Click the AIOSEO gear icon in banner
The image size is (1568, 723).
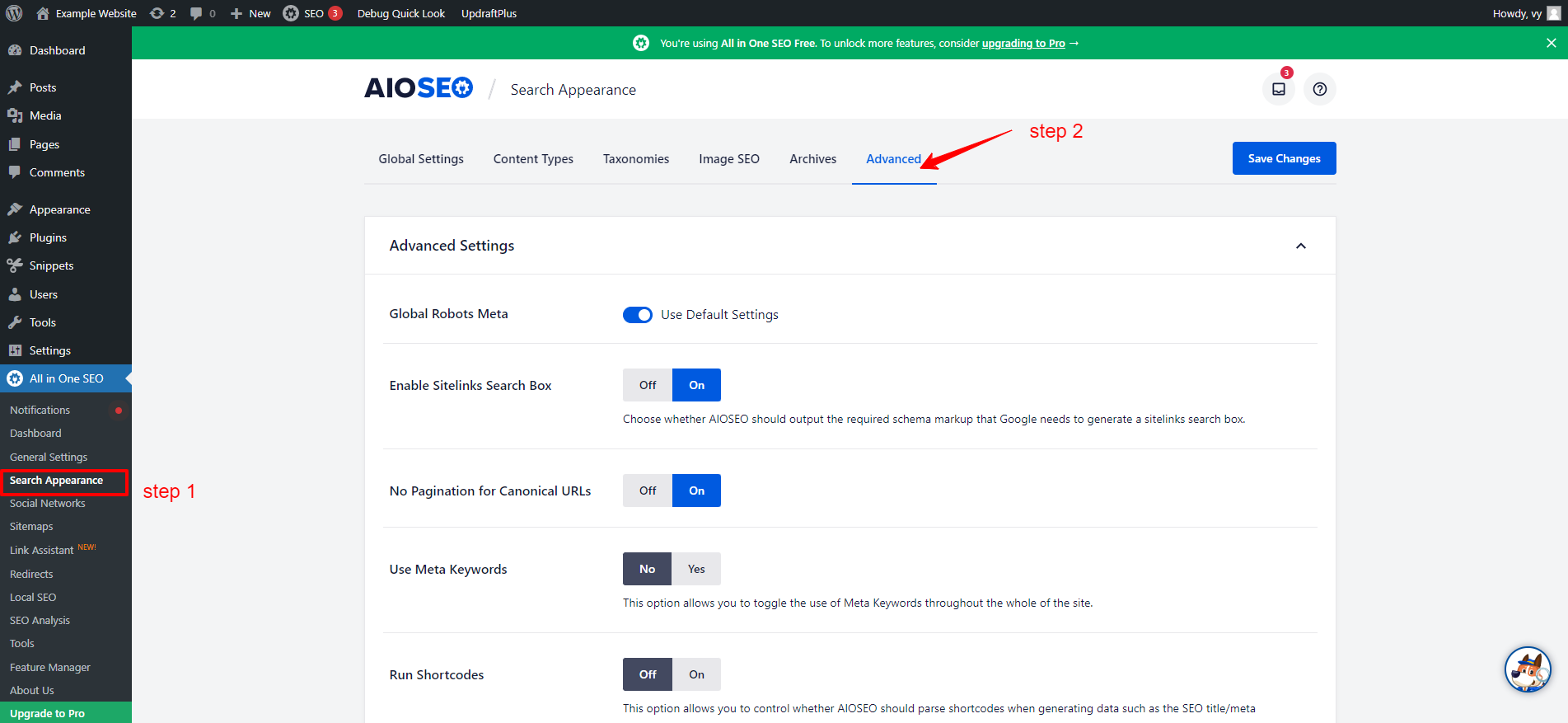click(641, 43)
